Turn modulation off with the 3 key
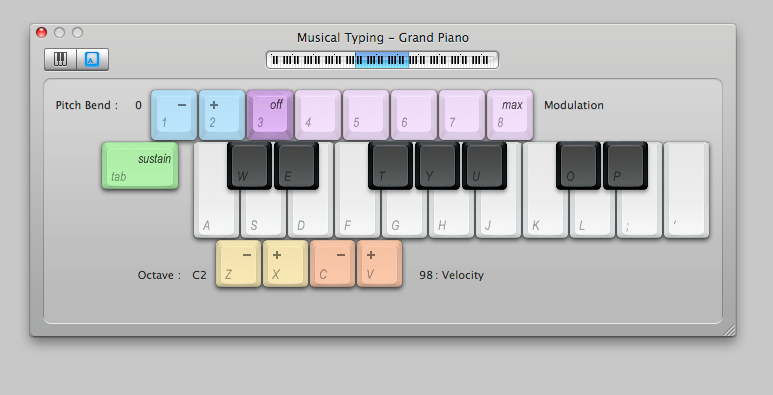The image size is (773, 395). [270, 115]
